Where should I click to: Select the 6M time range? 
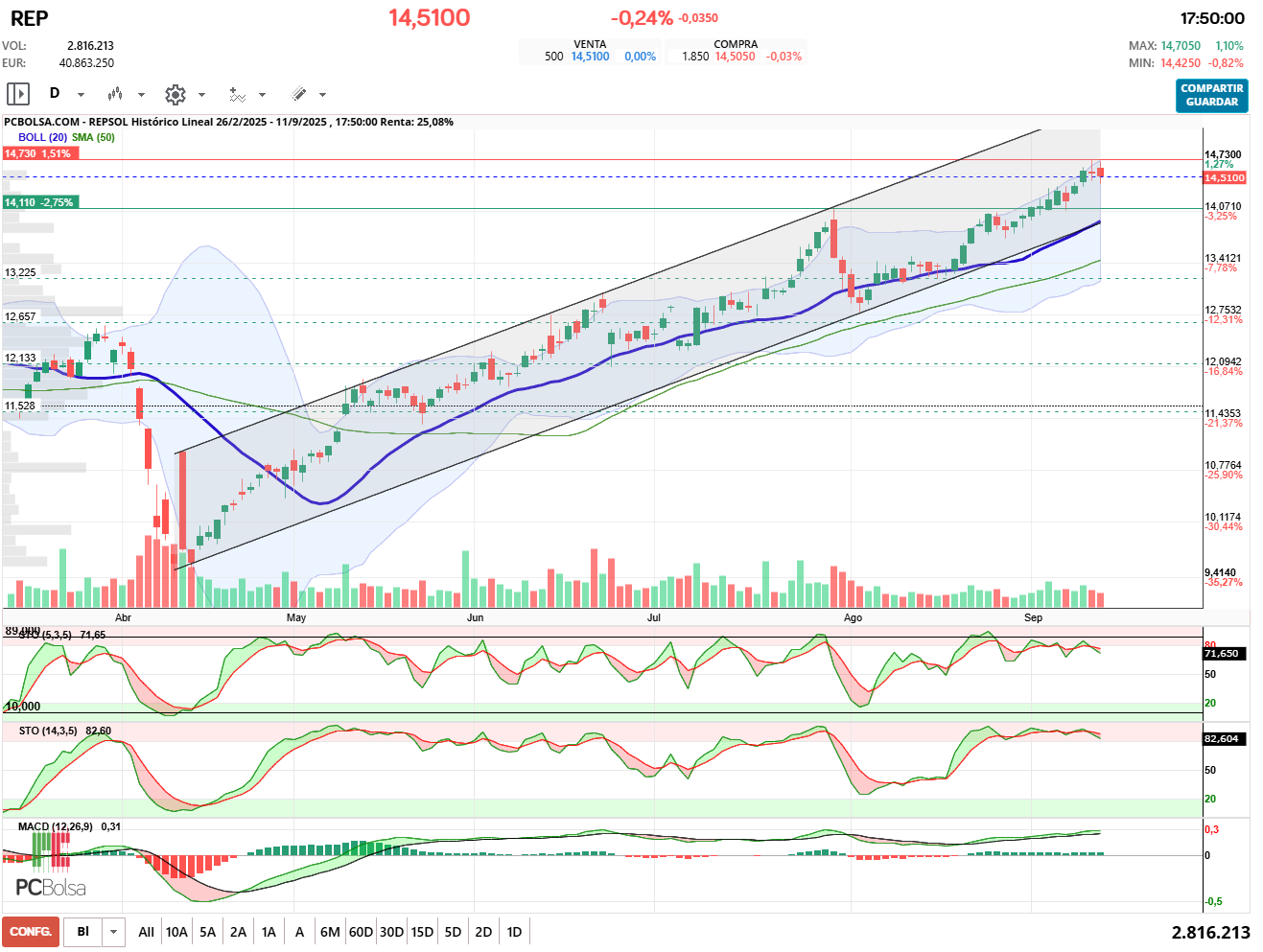[x=330, y=932]
